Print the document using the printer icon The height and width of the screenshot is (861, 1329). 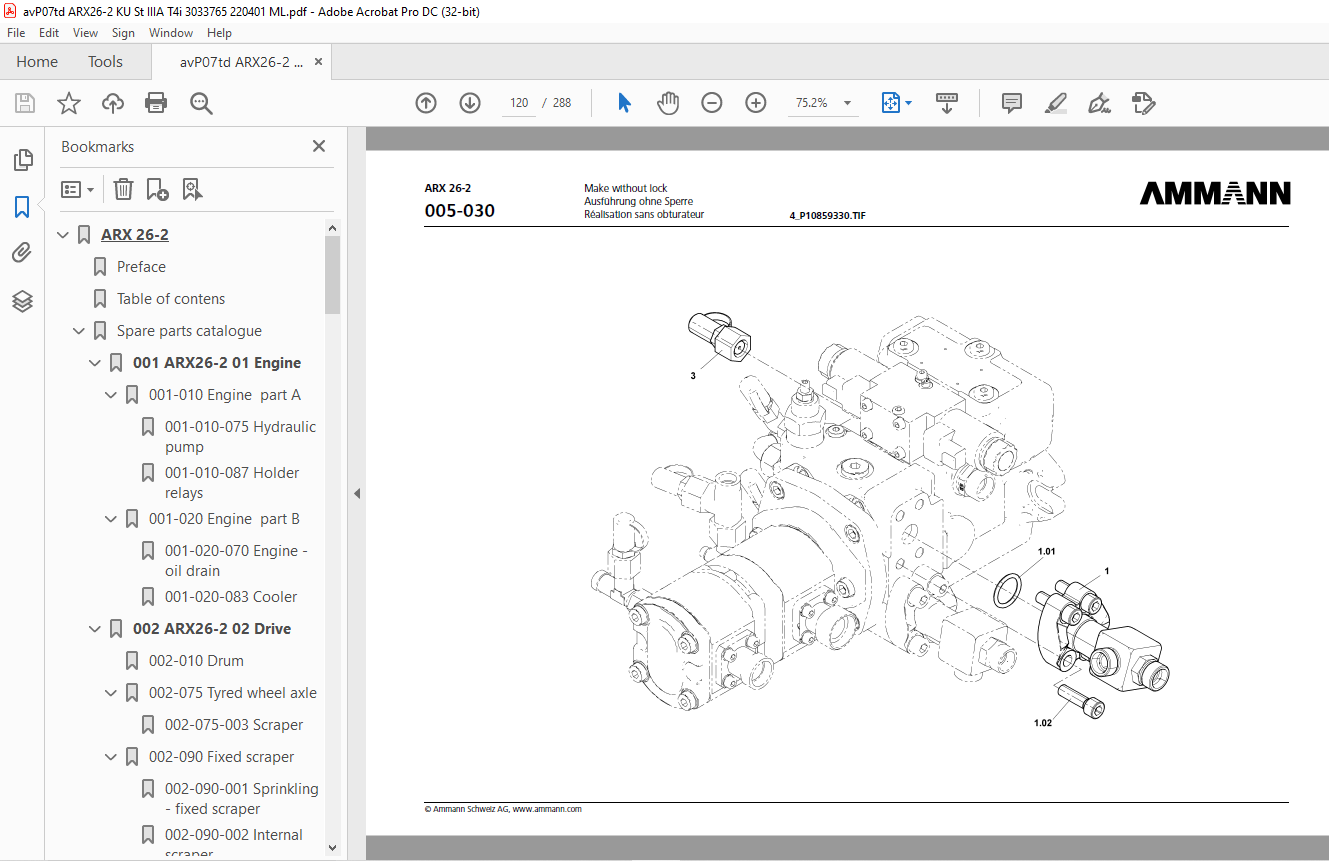coord(156,103)
